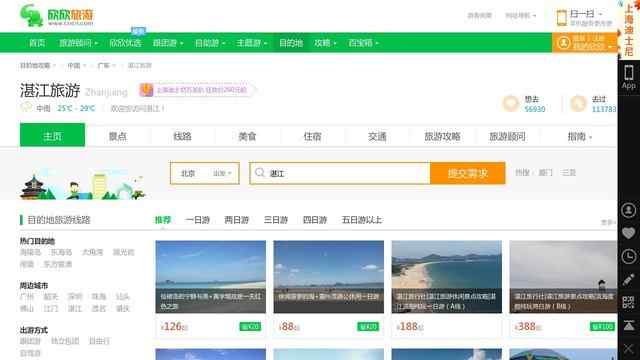Click 自由行 under 出游方式
This screenshot has width=640, height=360.
99,341
